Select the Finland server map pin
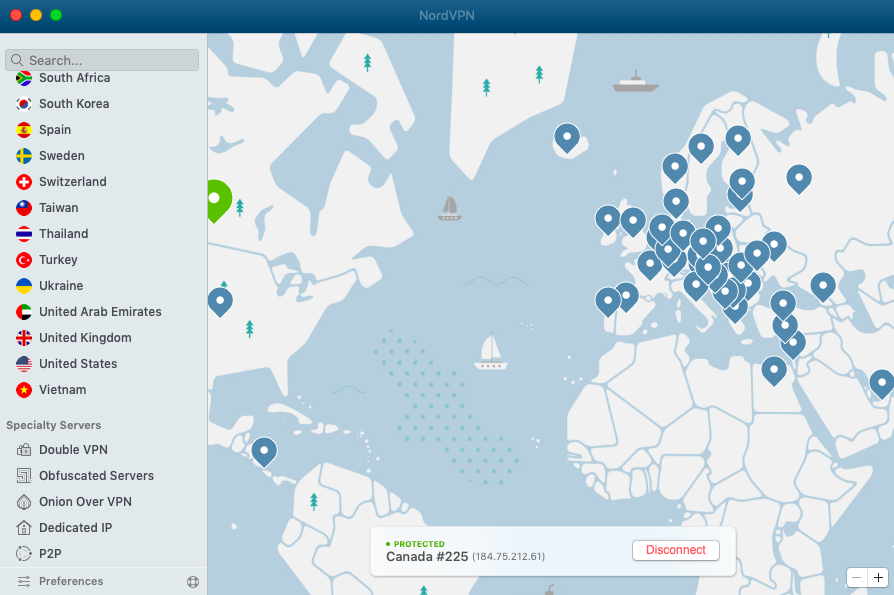Image resolution: width=894 pixels, height=595 pixels. click(738, 140)
